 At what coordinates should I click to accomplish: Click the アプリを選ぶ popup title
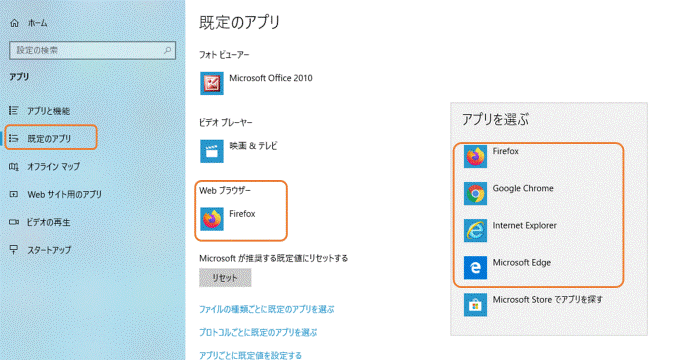496,119
